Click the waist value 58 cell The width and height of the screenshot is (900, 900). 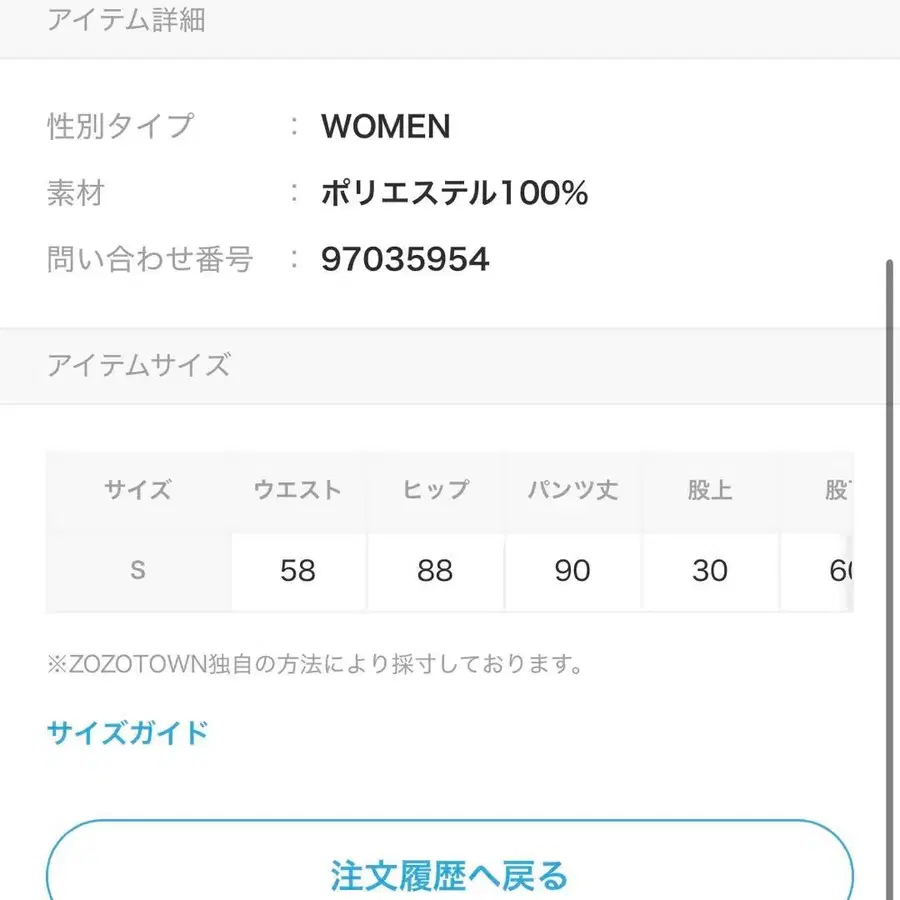click(x=298, y=571)
